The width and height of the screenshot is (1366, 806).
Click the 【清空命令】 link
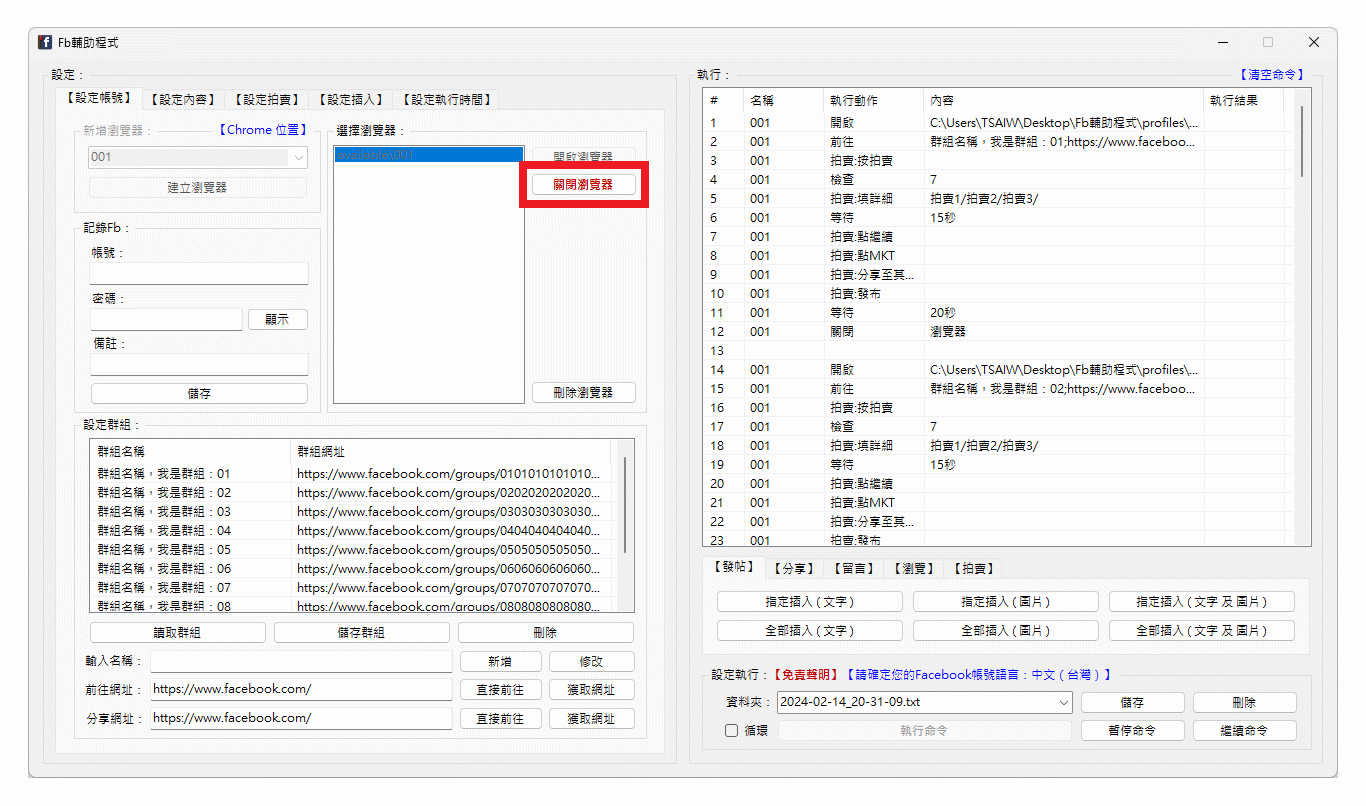pyautogui.click(x=1272, y=75)
